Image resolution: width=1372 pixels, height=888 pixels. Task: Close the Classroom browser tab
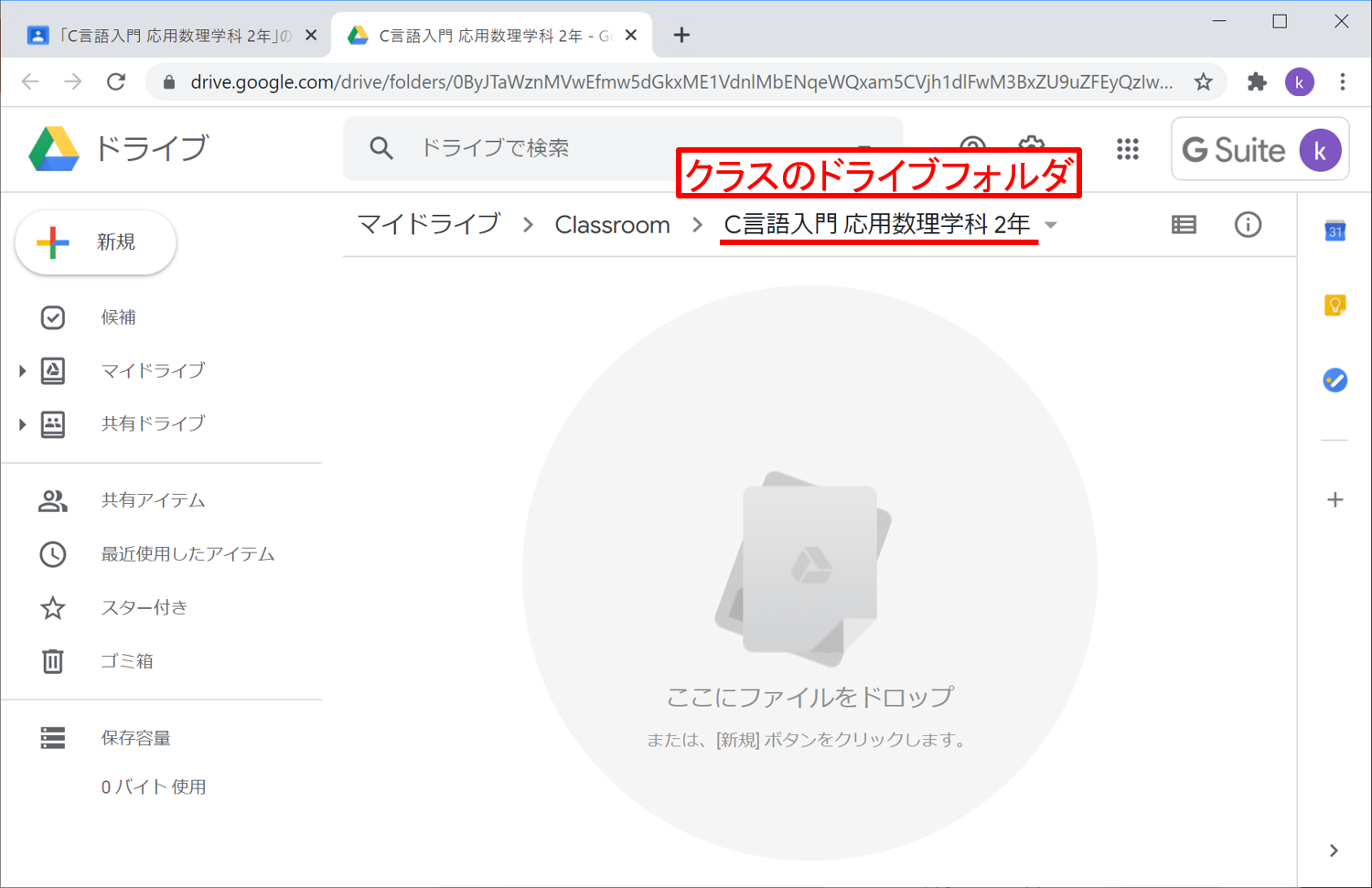(311, 36)
